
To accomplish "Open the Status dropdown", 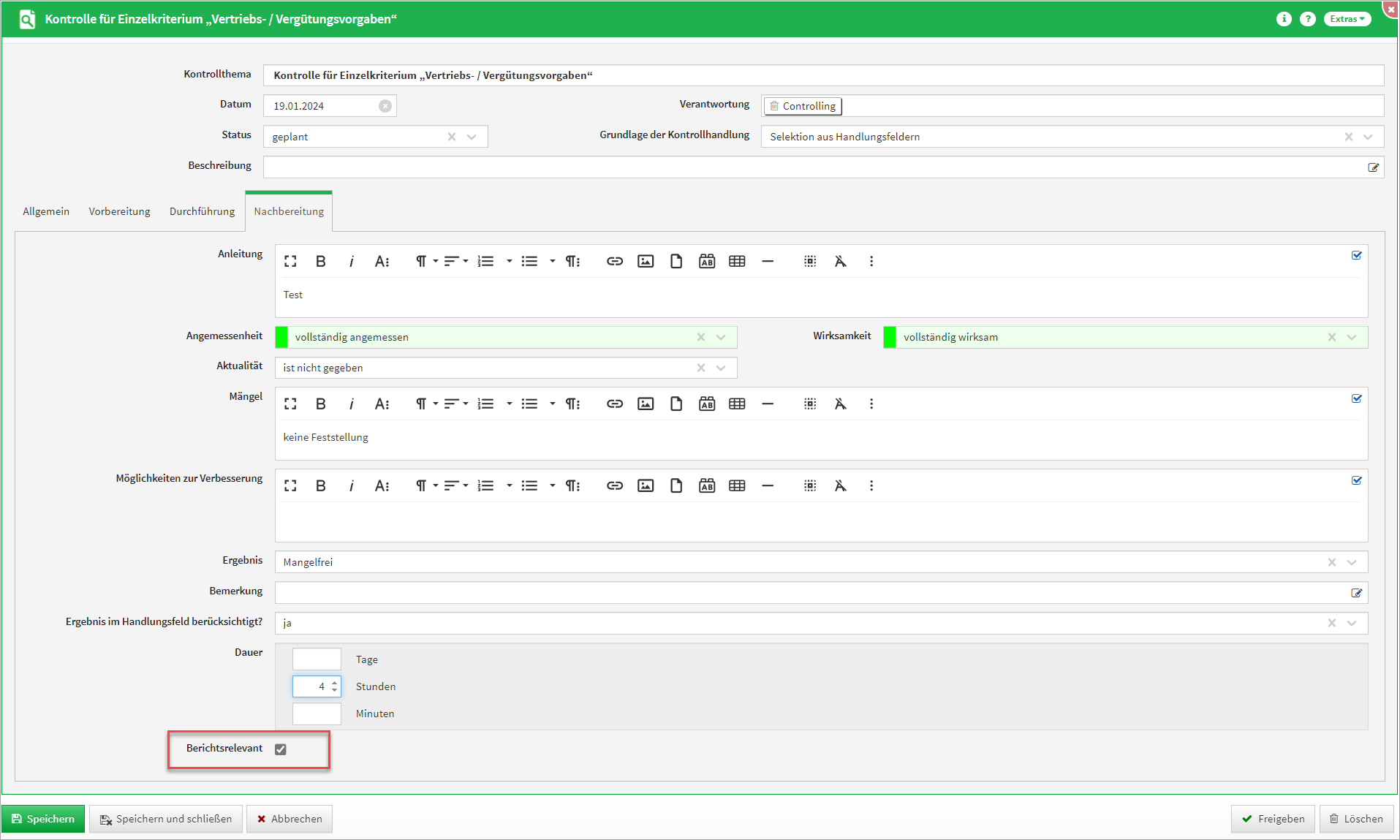I will (x=472, y=137).
